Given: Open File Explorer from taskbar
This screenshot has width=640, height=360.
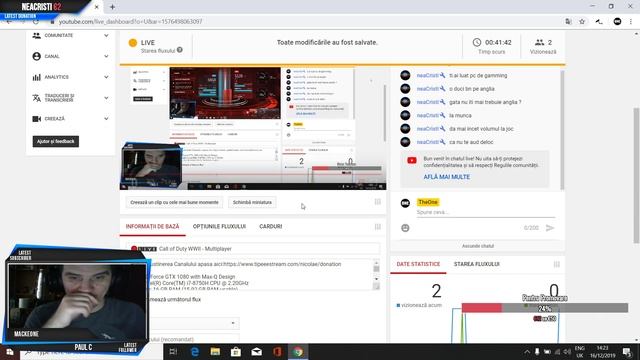Looking at the screenshot, I should point(215,351).
